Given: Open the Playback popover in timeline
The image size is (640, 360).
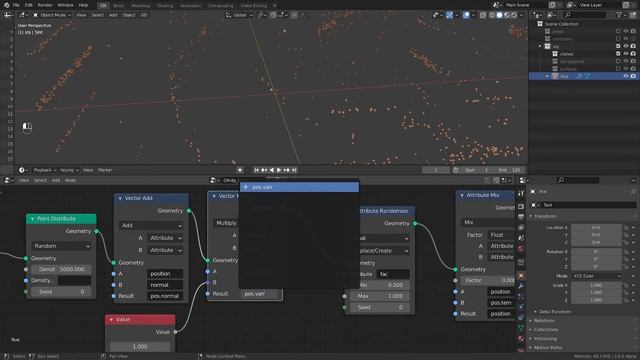Looking at the screenshot, I should point(44,170).
